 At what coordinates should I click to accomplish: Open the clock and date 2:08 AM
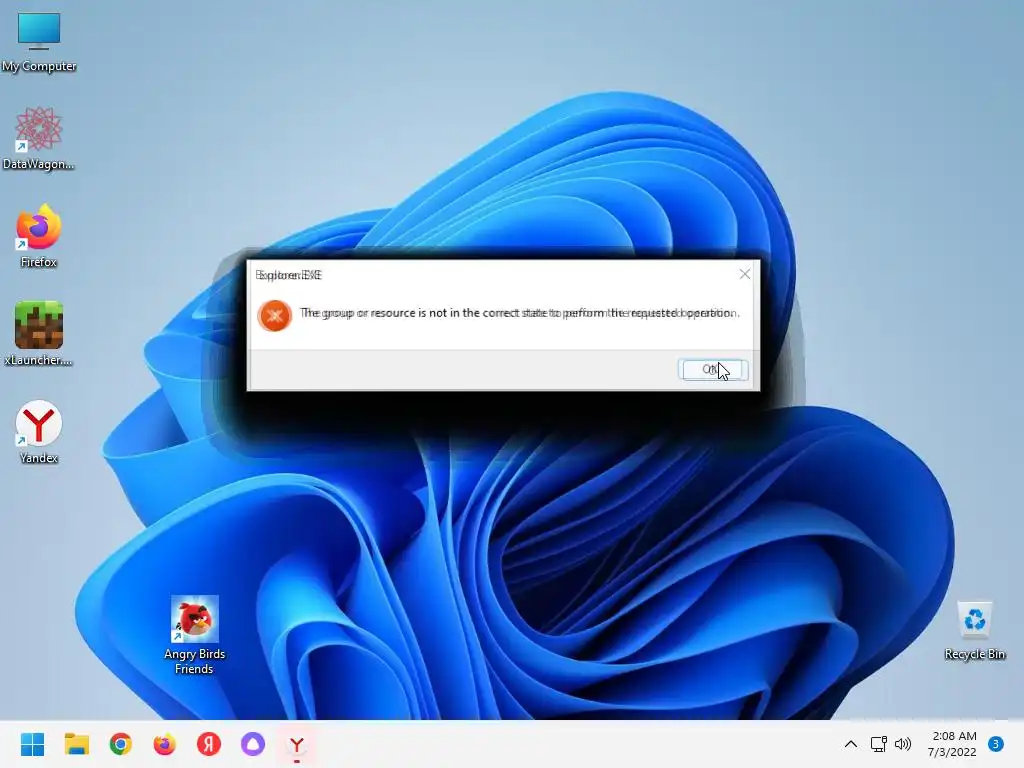point(952,744)
